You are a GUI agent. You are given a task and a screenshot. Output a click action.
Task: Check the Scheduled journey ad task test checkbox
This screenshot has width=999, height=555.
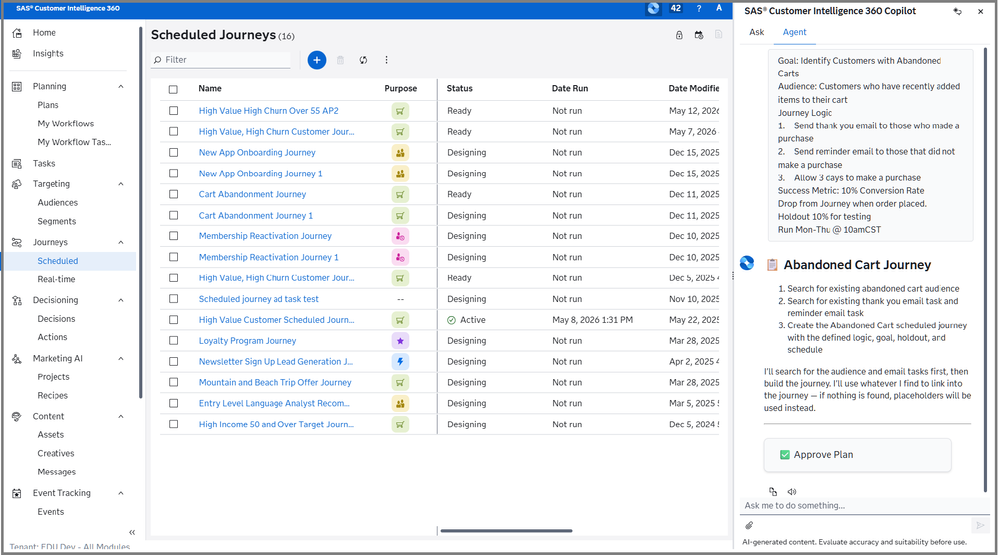click(173, 299)
